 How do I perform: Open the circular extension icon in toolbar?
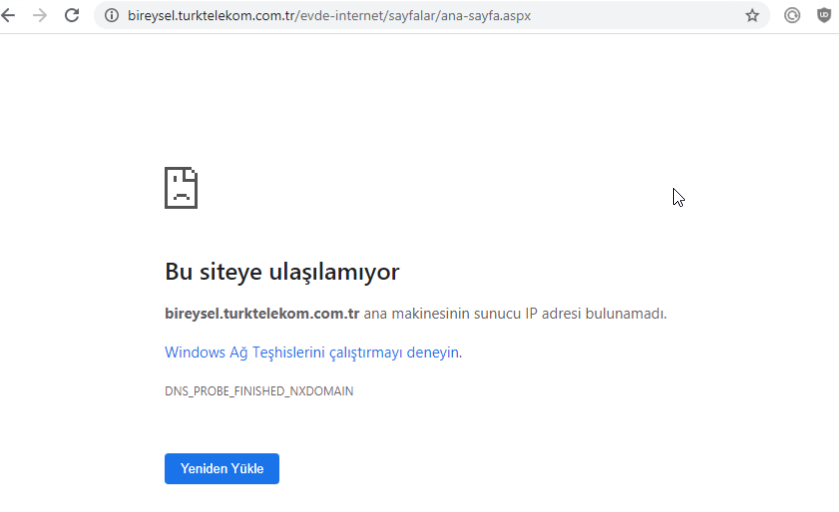point(792,16)
